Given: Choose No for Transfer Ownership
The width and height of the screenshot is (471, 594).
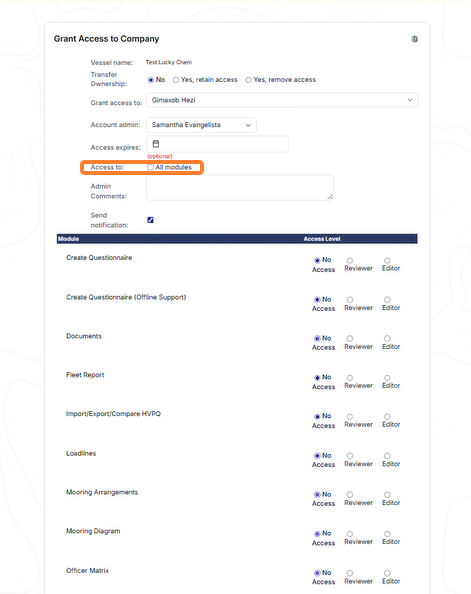Looking at the screenshot, I should click(x=151, y=80).
